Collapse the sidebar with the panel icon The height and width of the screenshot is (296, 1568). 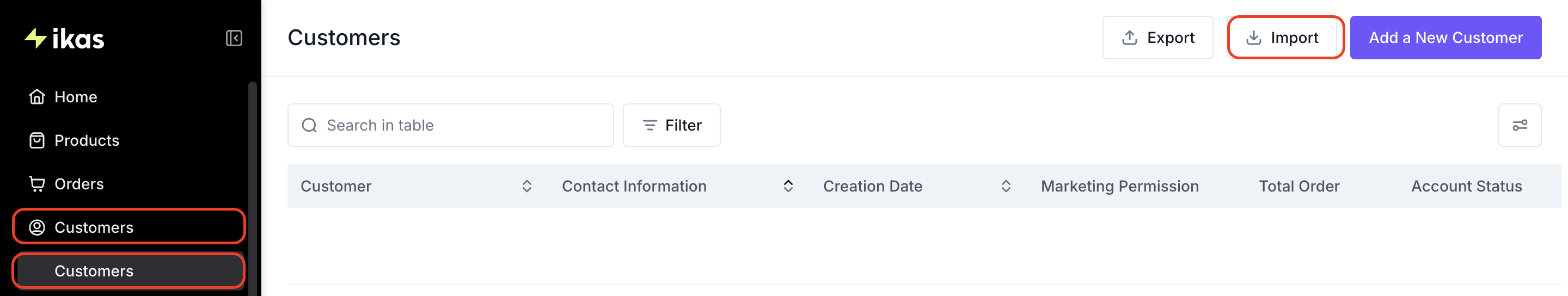point(234,38)
